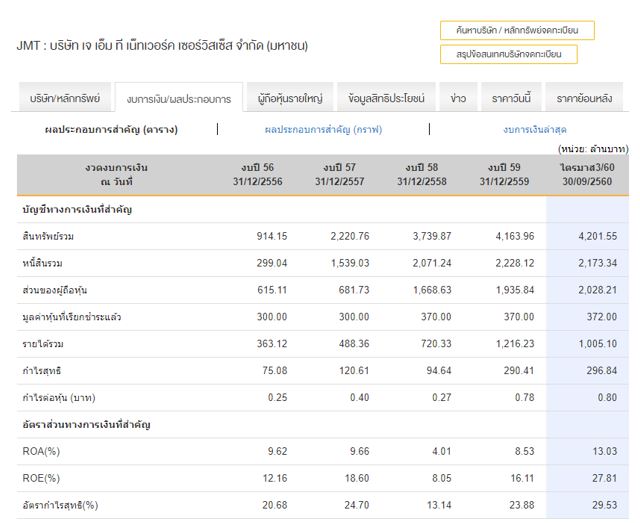Screen dimensions: 640x523
Task: Click the ค้นหาบริษัท / หลักทรัพย์จดทะเบียน button
Action: (517, 30)
